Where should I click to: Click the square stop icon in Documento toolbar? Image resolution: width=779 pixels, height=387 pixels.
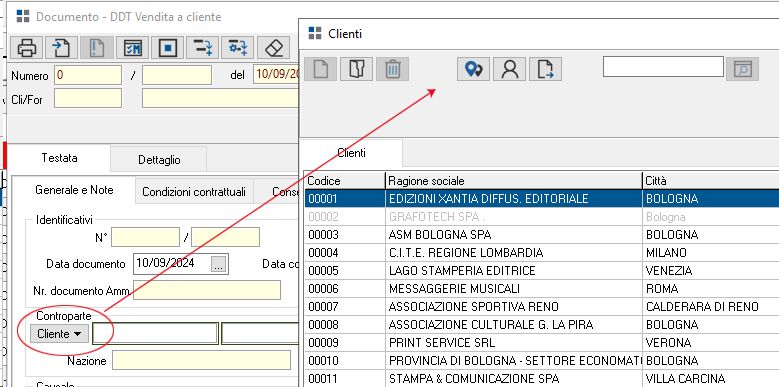pos(167,48)
